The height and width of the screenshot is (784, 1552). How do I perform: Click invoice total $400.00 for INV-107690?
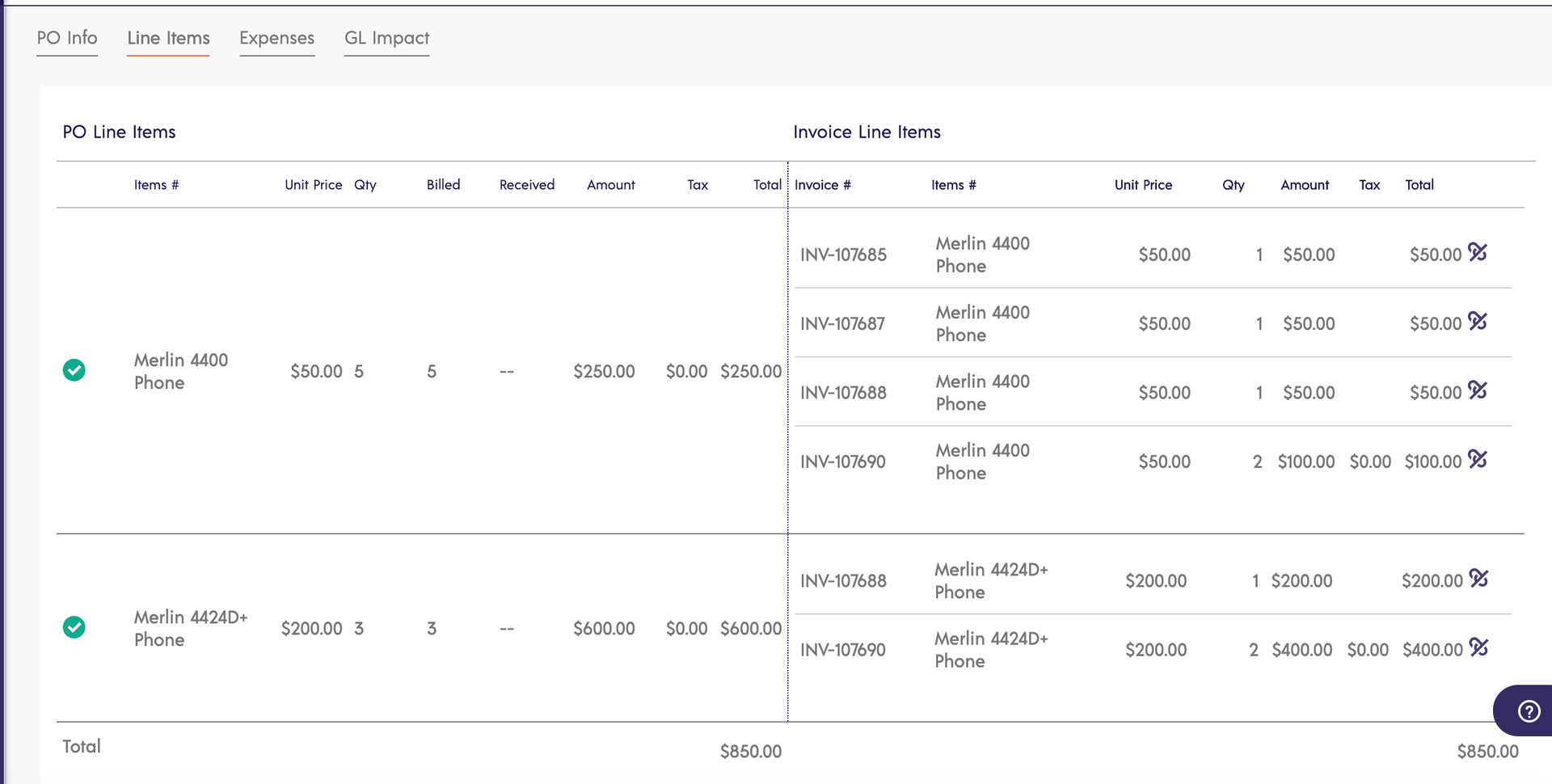pyautogui.click(x=1432, y=650)
